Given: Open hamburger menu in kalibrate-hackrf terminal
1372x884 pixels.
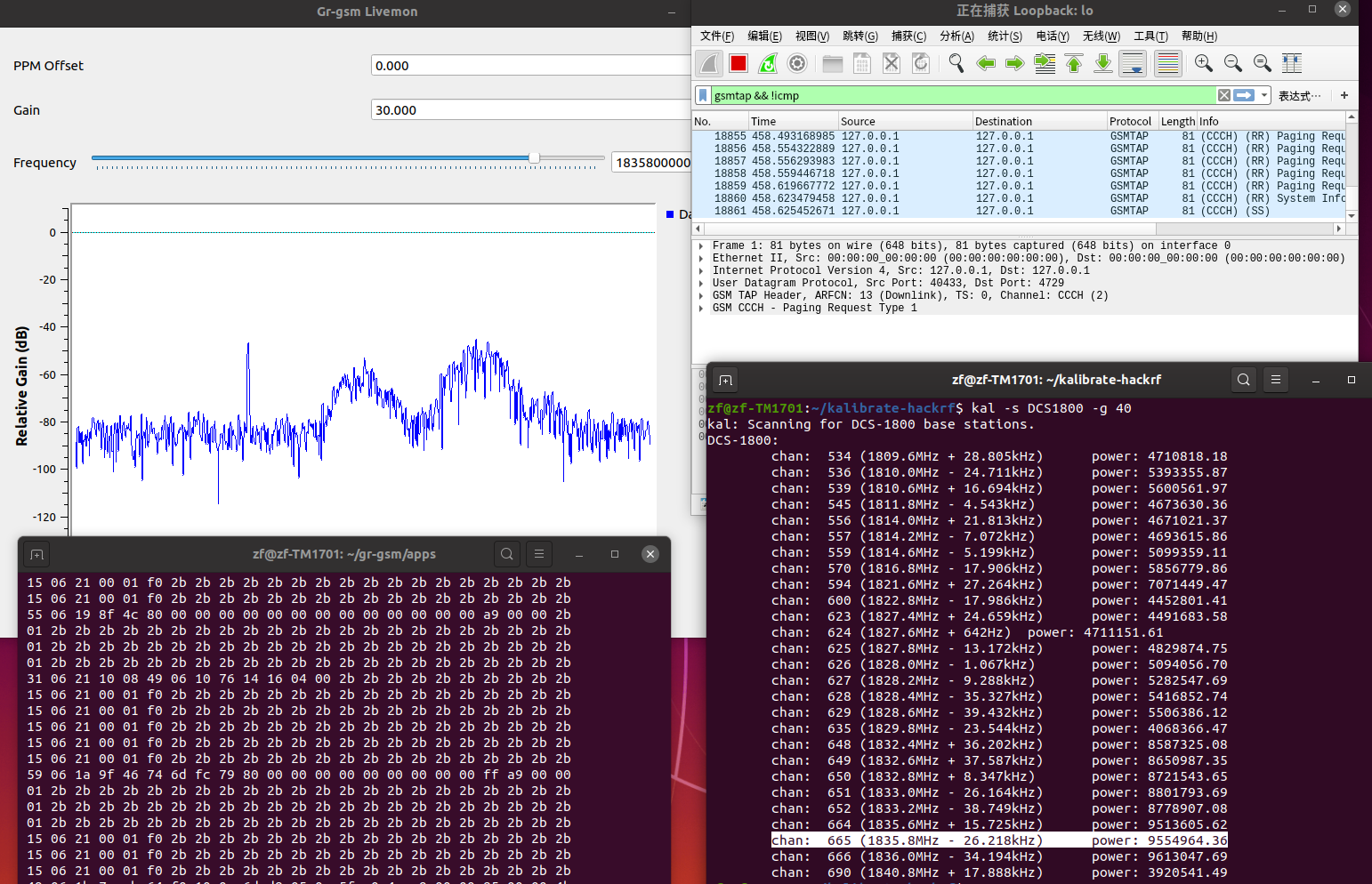Looking at the screenshot, I should pos(1276,380).
